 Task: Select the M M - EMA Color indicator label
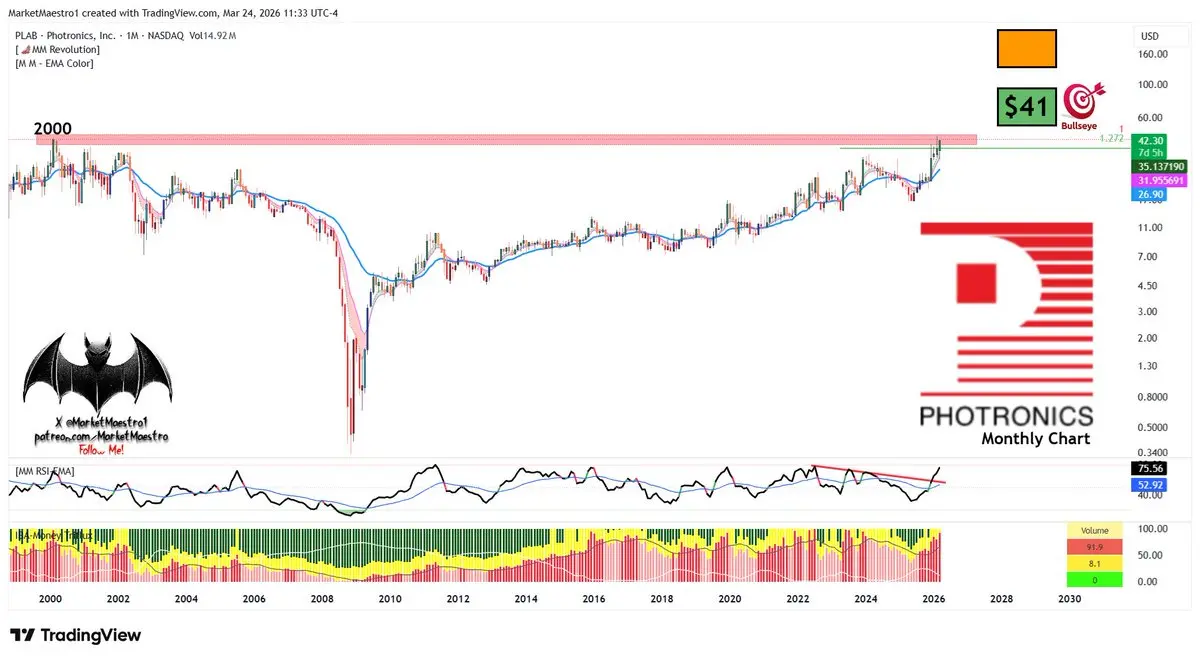(55, 63)
